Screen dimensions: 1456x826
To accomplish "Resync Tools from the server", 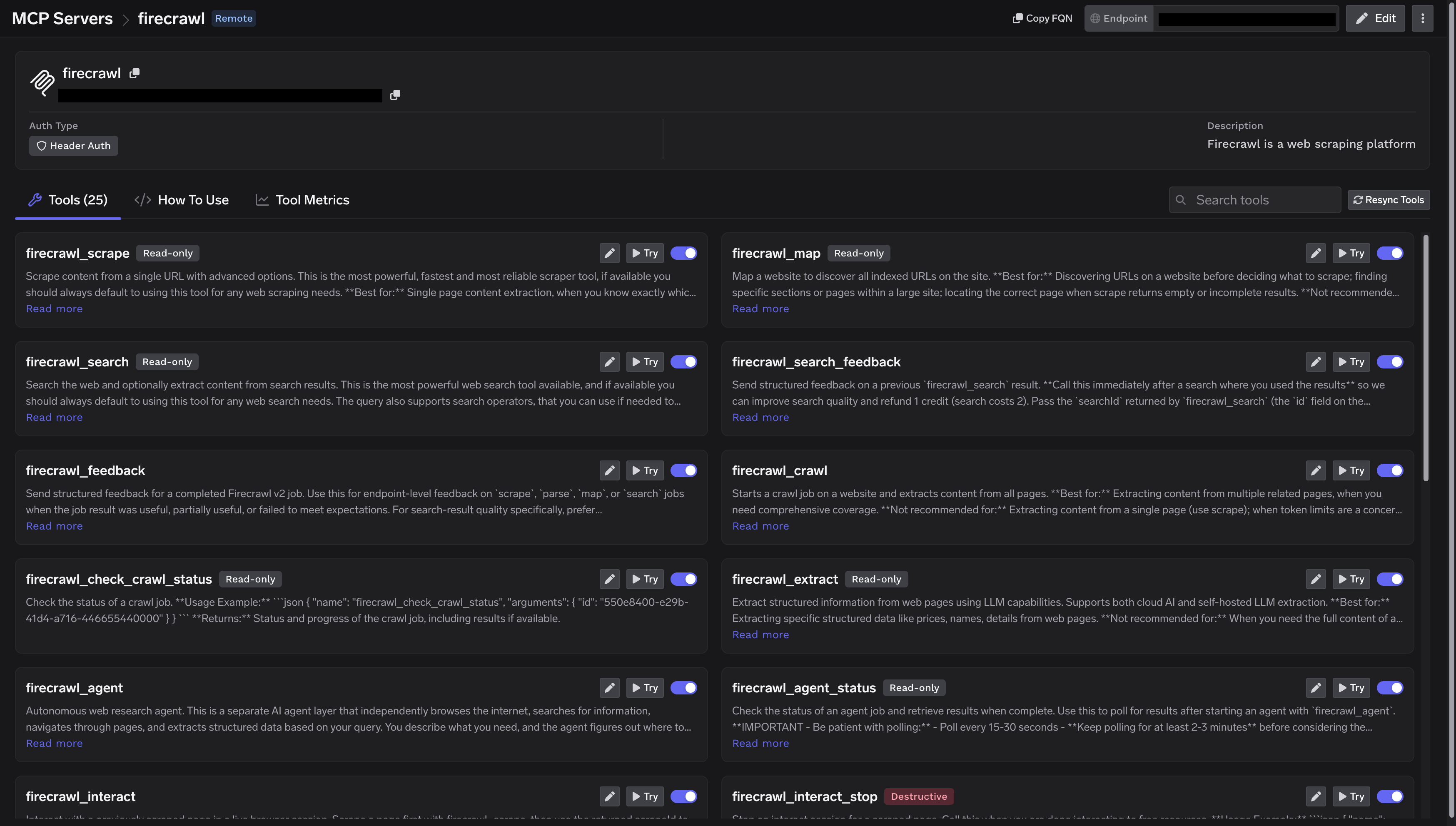I will tap(1389, 200).
